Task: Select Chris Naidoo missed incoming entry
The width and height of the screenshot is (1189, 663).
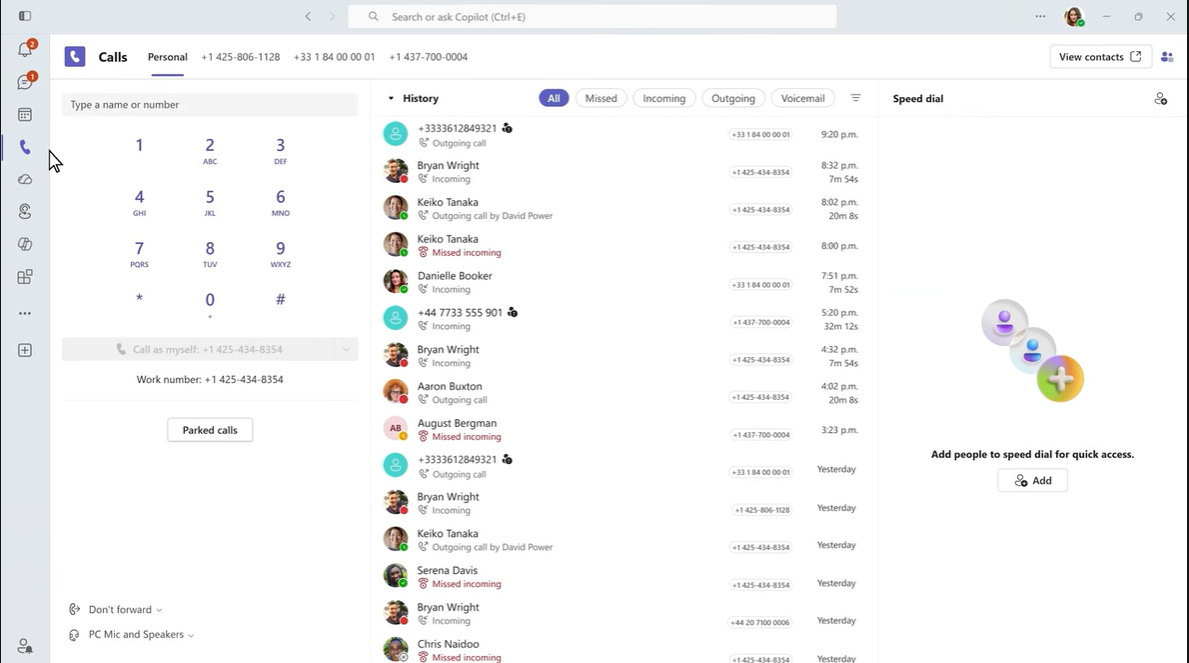Action: pos(623,650)
